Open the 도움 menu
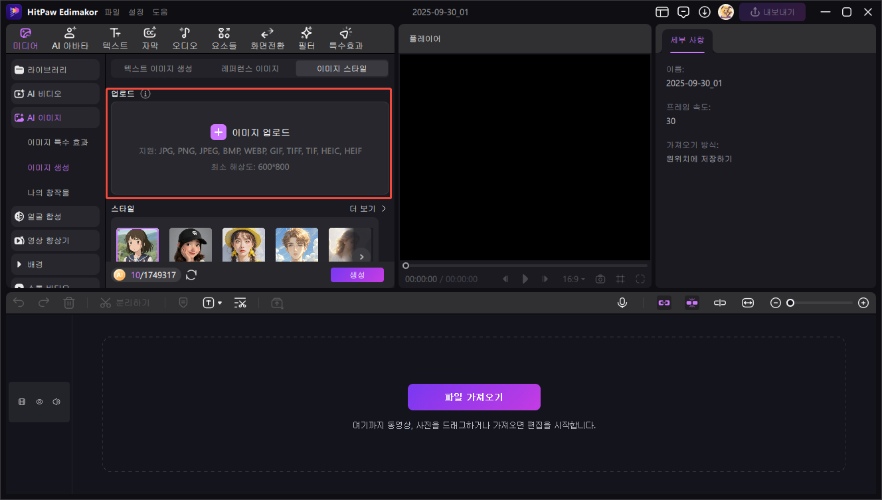 (x=160, y=12)
